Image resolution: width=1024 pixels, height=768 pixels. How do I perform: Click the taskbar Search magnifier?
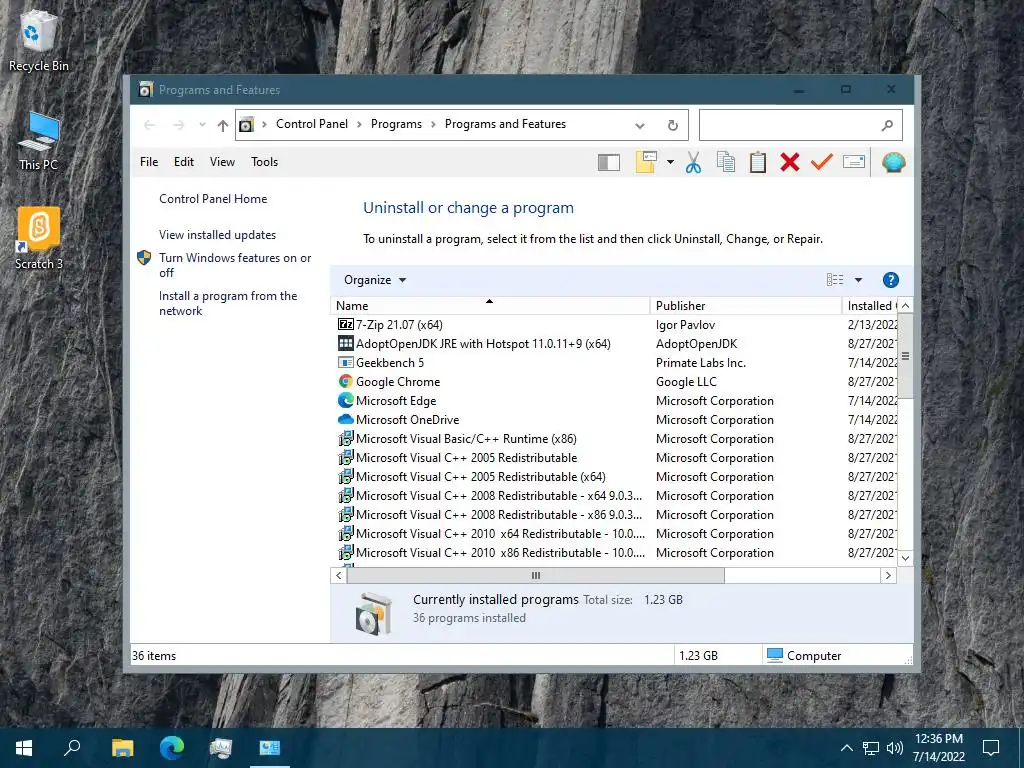tap(72, 748)
